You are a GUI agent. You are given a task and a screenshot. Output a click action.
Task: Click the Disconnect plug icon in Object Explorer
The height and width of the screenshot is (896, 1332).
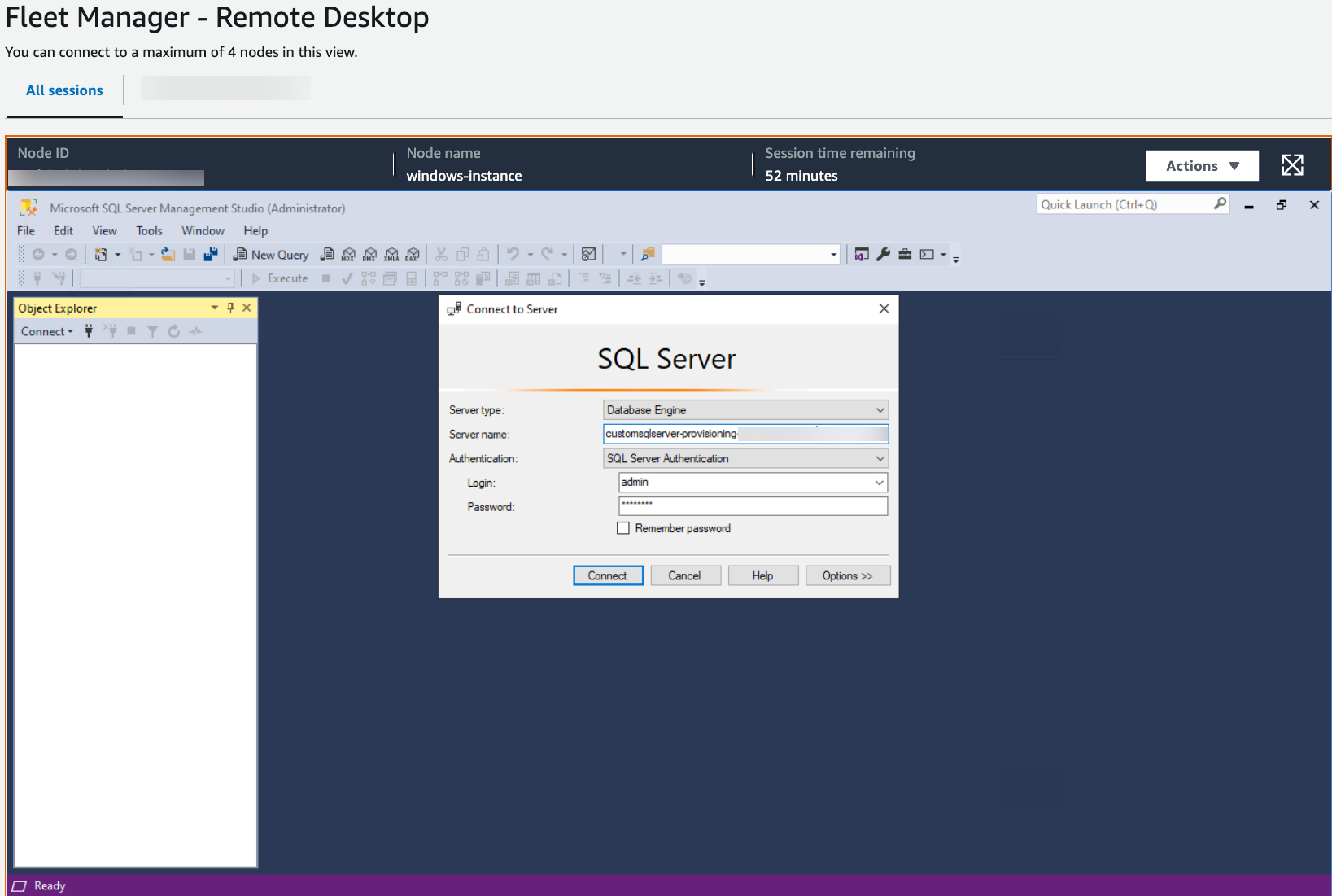tap(111, 331)
